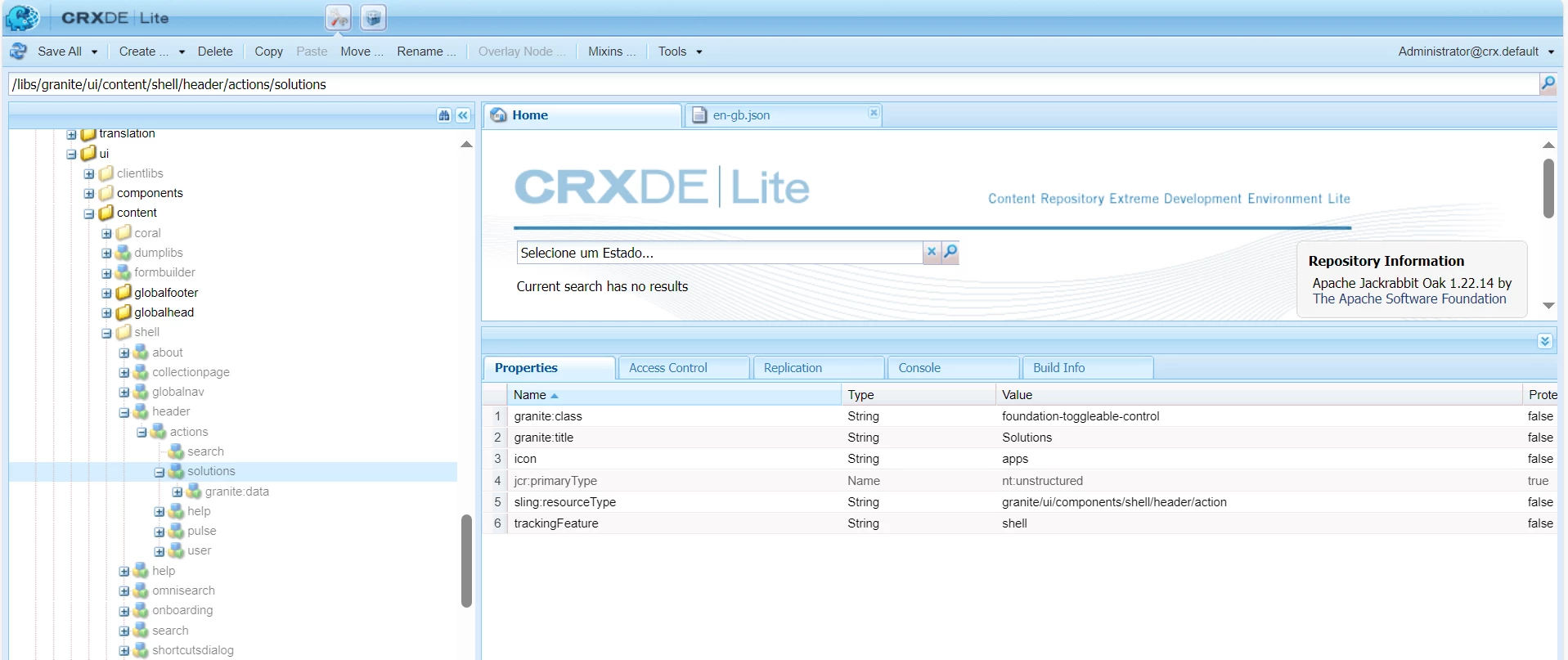Click the en-gb.json file icon

click(x=699, y=115)
